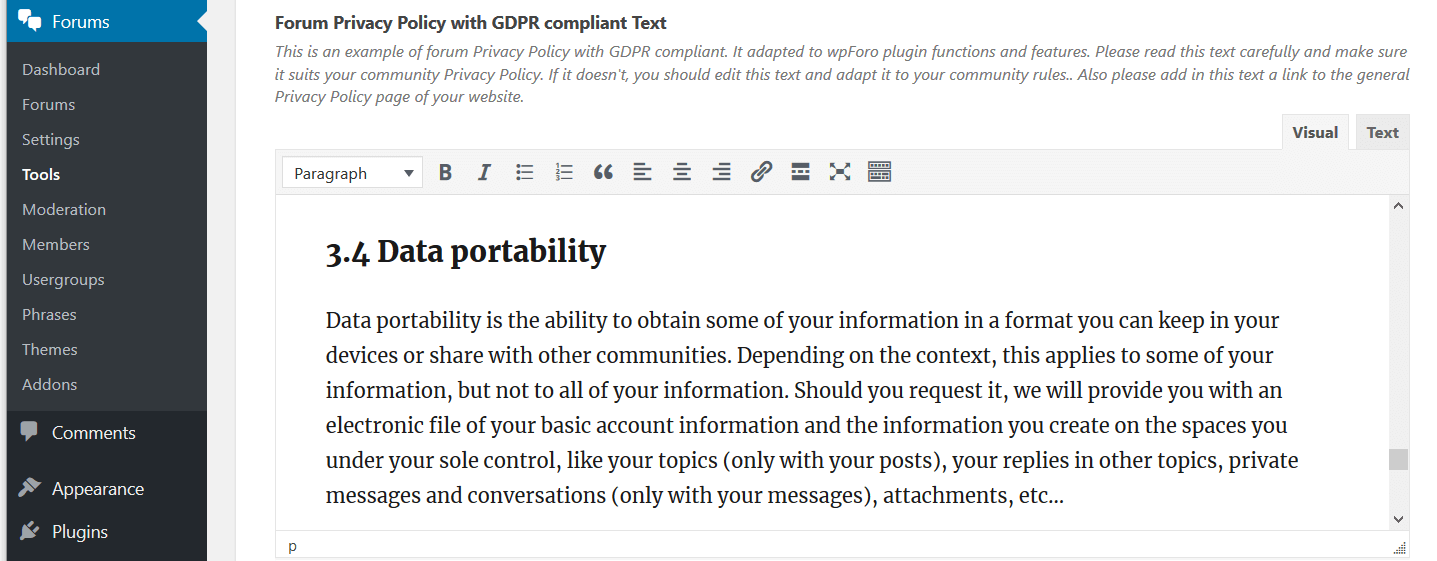Switch to the Text editor tab
The width and height of the screenshot is (1437, 561).
pyautogui.click(x=1382, y=132)
